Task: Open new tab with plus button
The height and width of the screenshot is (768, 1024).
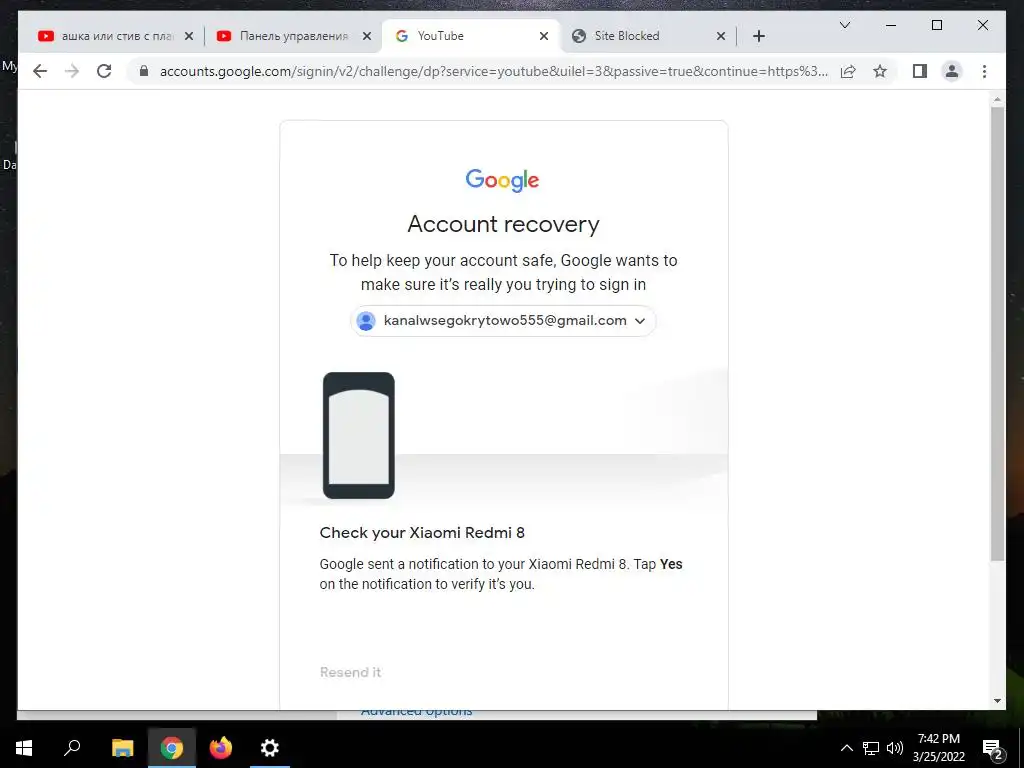Action: (x=758, y=36)
